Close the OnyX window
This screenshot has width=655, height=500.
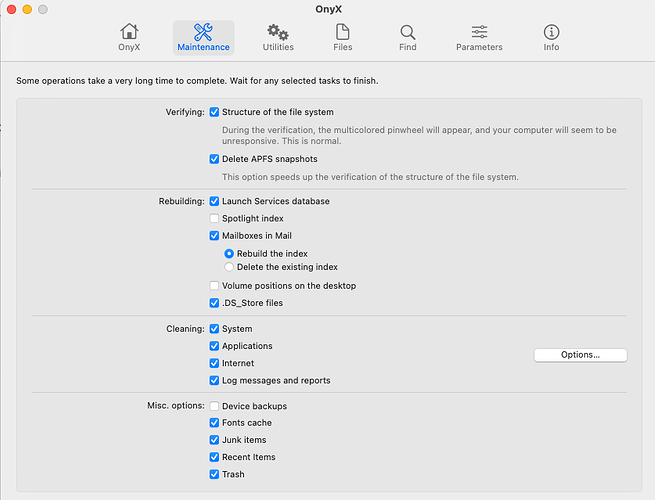coord(12,9)
